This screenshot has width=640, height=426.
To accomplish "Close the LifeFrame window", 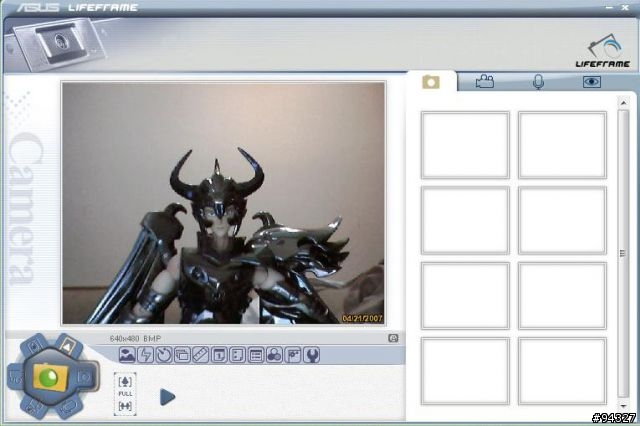I will [x=625, y=7].
